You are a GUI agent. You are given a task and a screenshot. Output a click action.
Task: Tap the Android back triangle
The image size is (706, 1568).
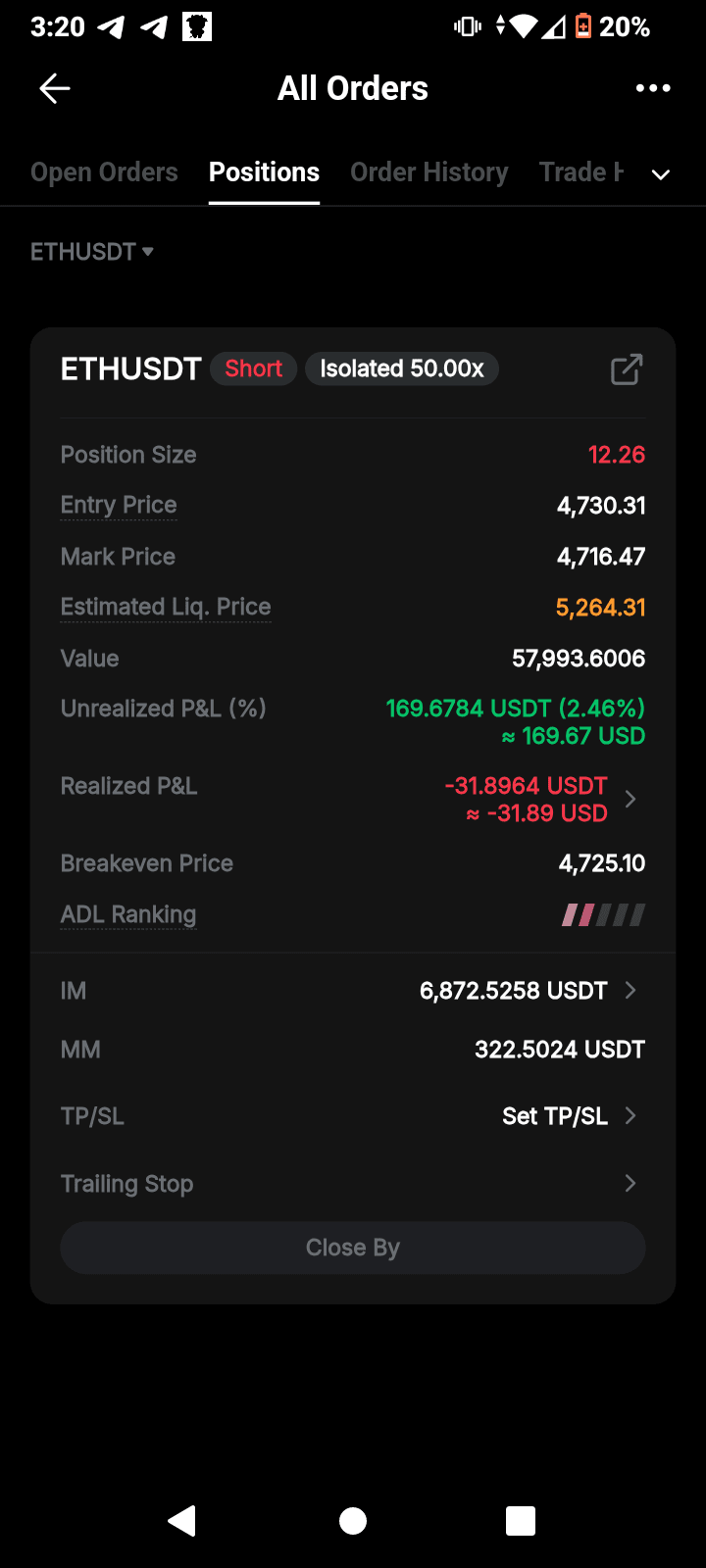[x=182, y=1521]
